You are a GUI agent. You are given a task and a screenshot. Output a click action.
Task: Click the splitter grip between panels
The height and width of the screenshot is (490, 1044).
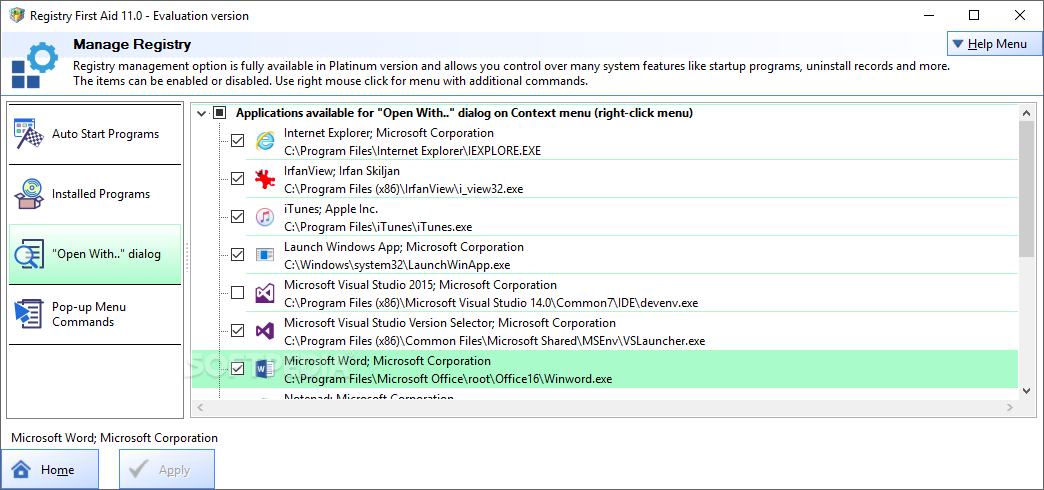(187, 258)
